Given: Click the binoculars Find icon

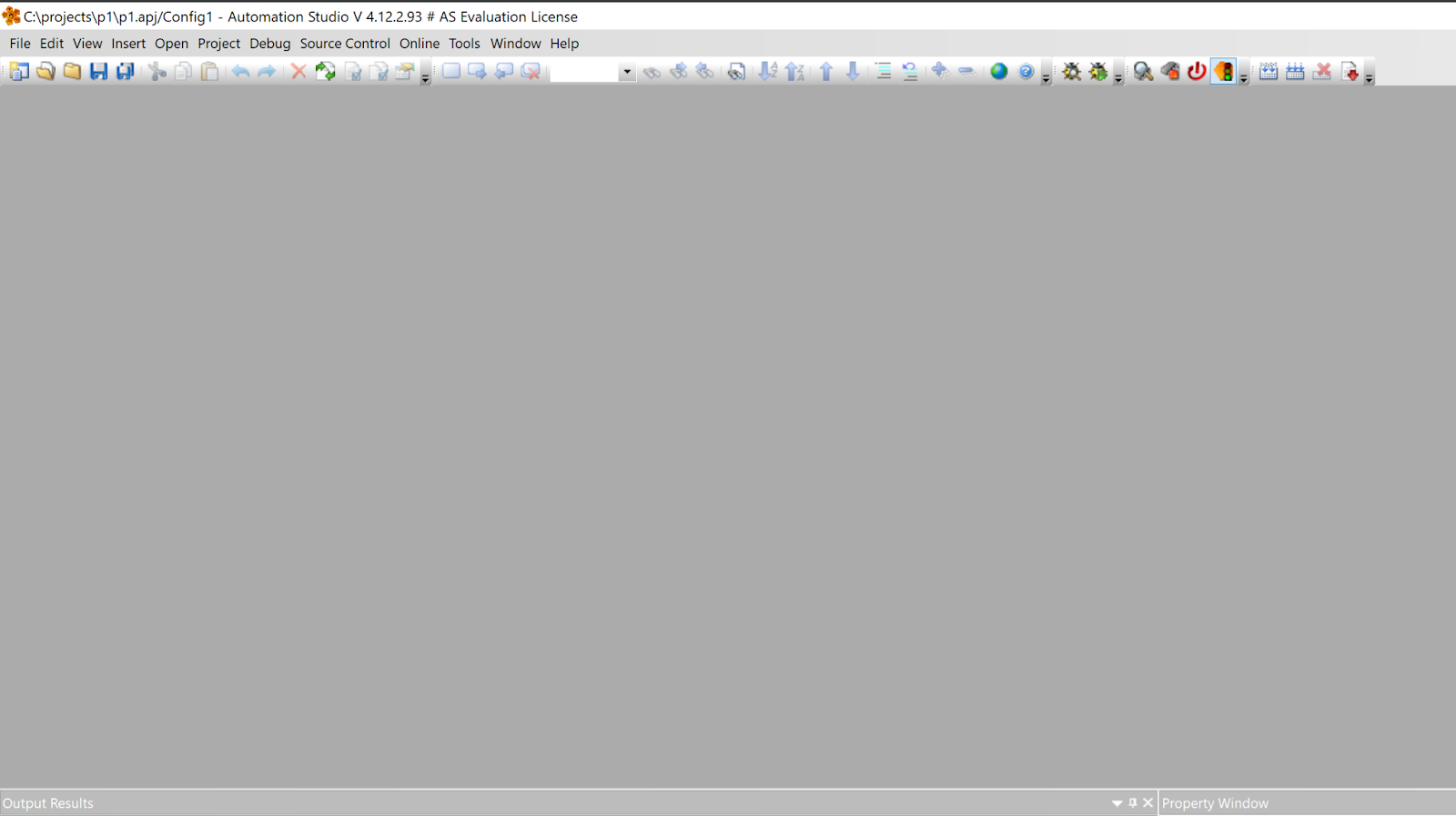Looking at the screenshot, I should pyautogui.click(x=652, y=71).
